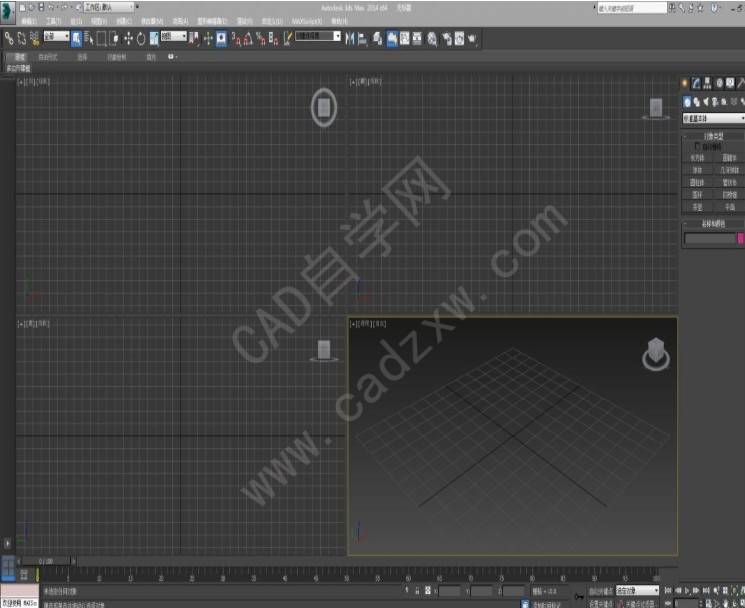Click the Select and Manipulate icon

208,39
